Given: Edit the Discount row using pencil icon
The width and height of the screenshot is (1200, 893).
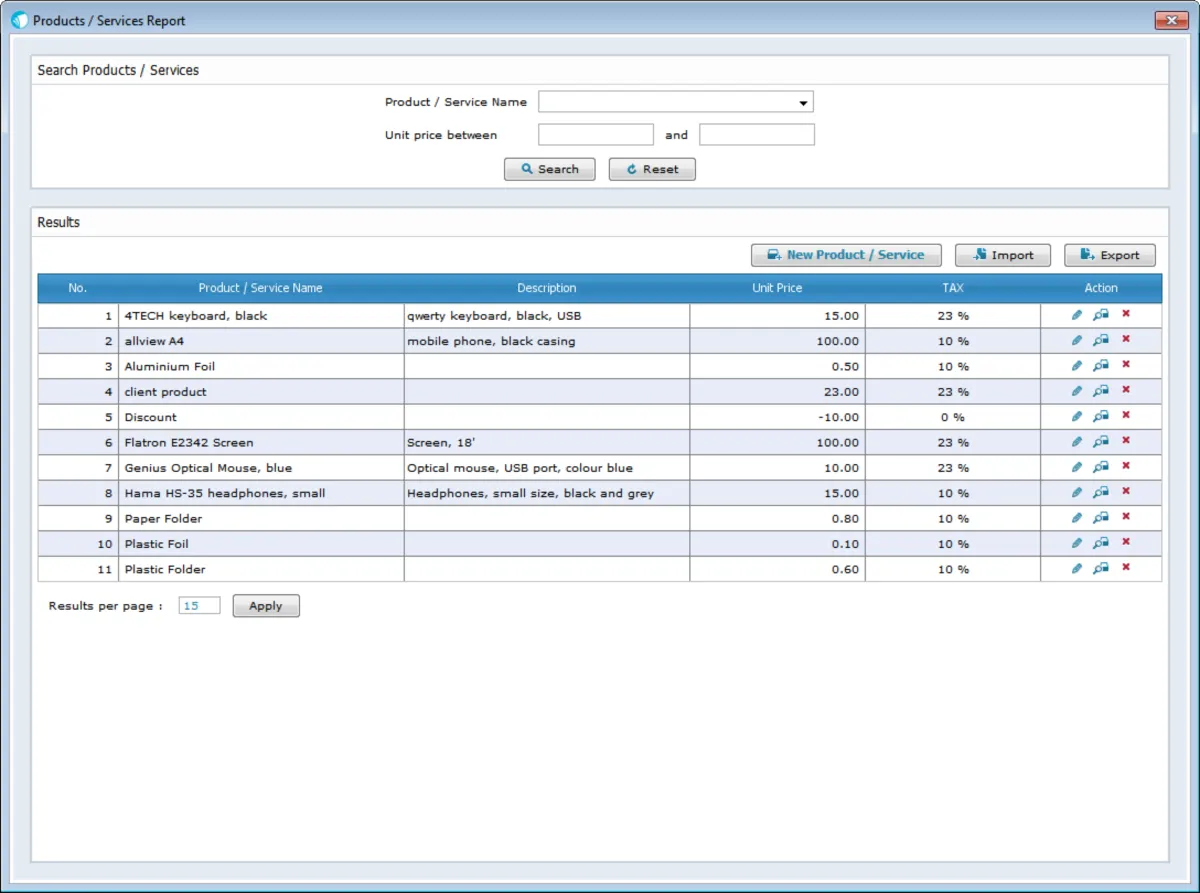Looking at the screenshot, I should tap(1077, 417).
